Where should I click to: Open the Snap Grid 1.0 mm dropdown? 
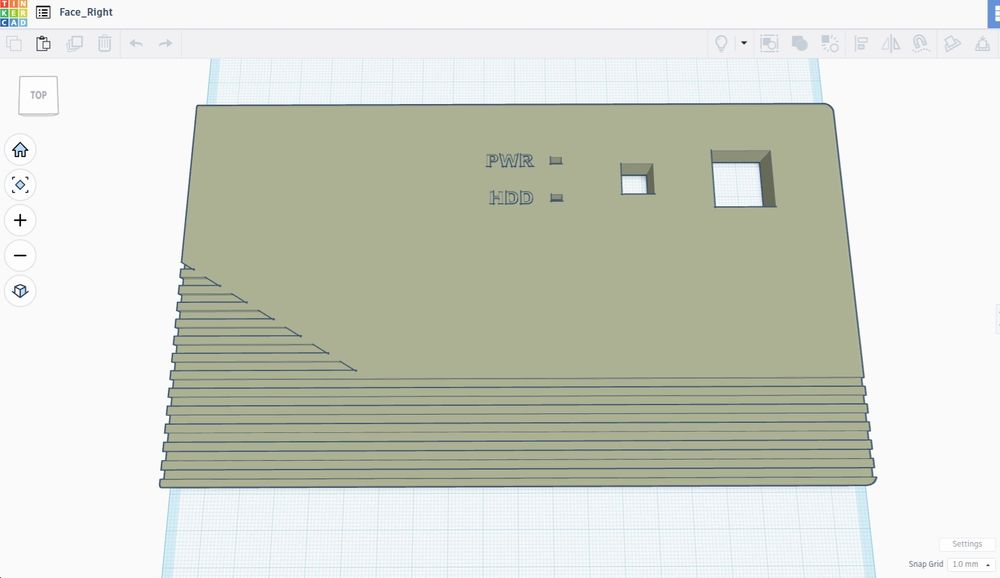point(971,564)
